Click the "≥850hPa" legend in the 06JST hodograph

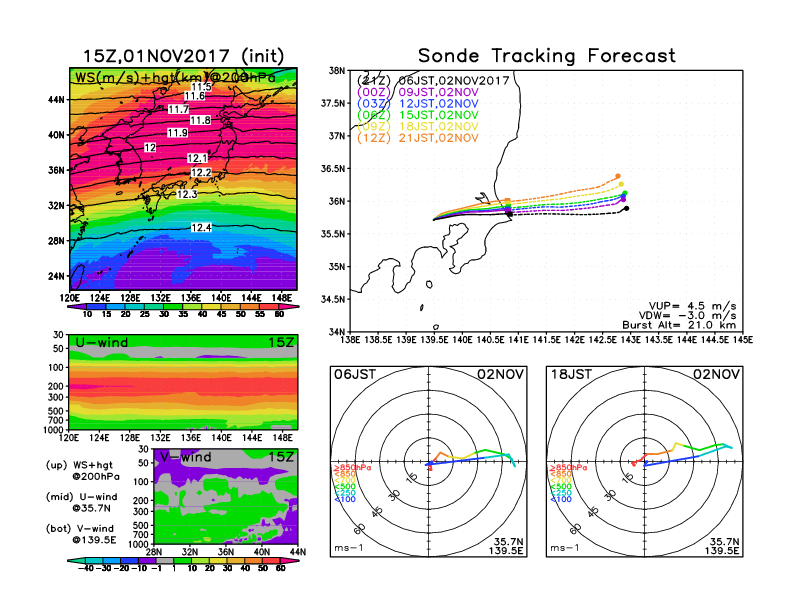click(x=352, y=468)
